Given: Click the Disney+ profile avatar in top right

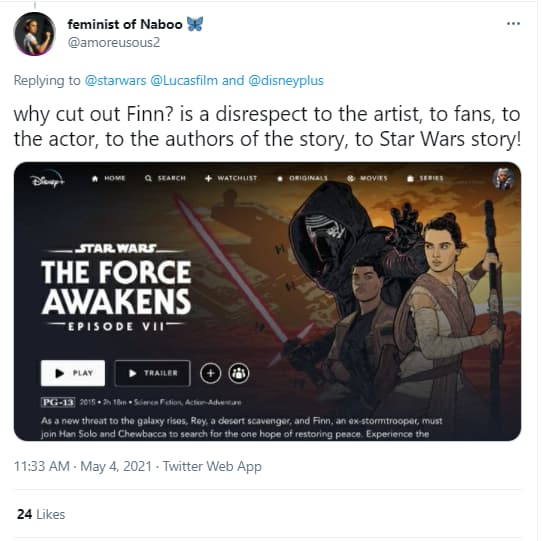Looking at the screenshot, I should click(x=503, y=179).
